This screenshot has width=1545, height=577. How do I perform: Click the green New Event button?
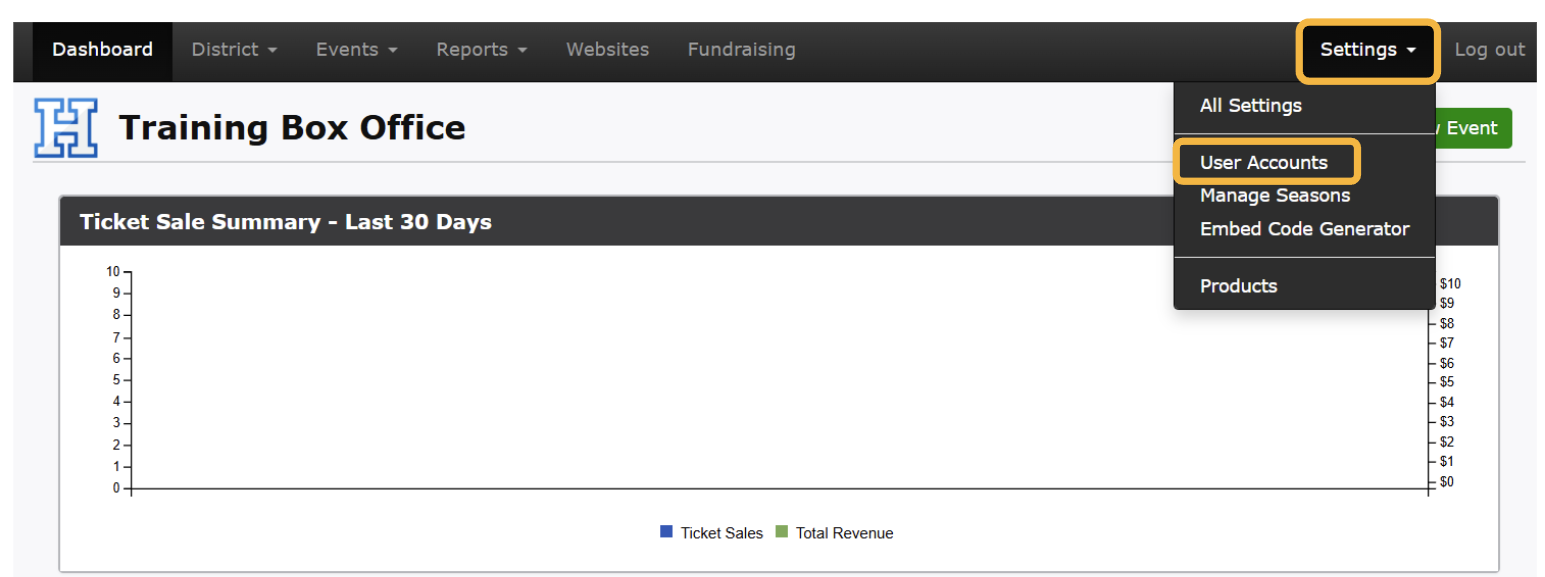pos(1473,128)
